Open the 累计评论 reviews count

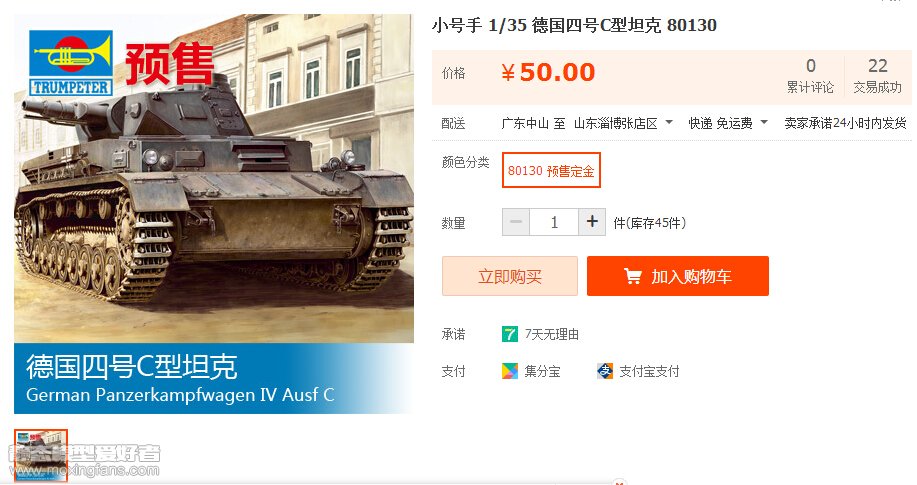(811, 77)
